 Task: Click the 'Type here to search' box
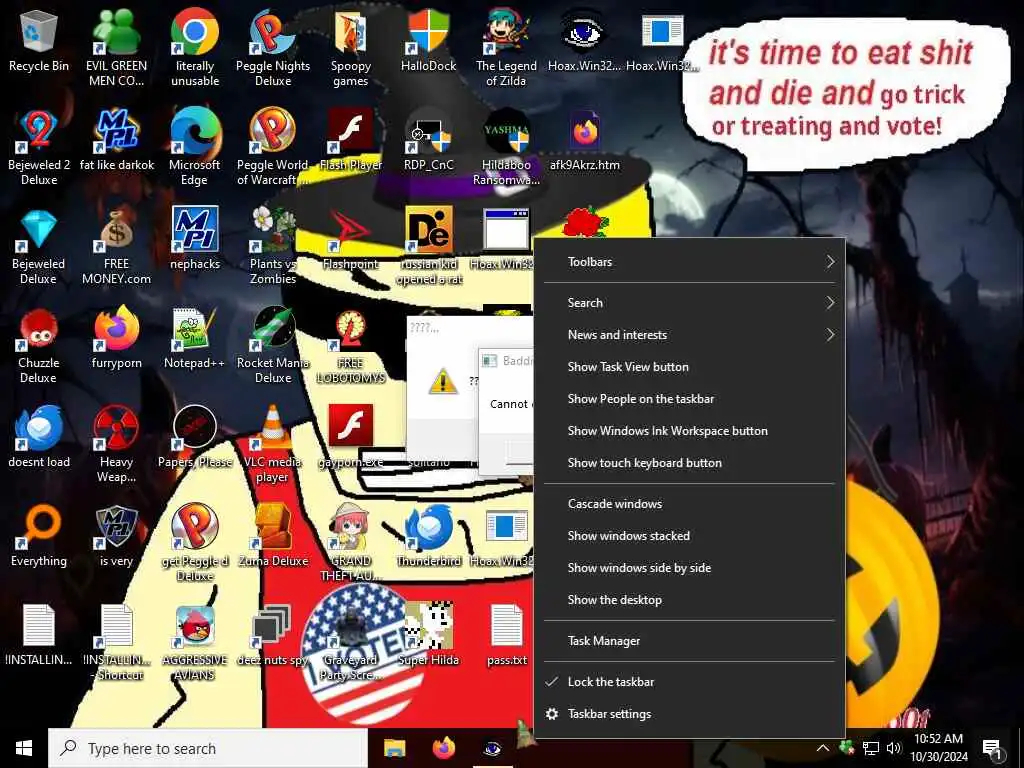[x=208, y=748]
